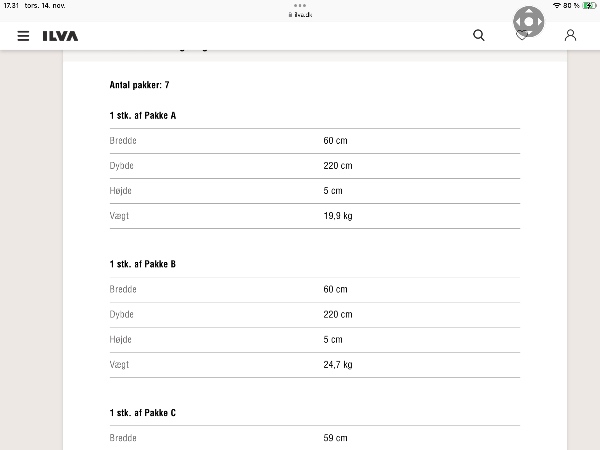The width and height of the screenshot is (600, 450).
Task: Click the 19,9 kg weight value
Action: pos(337,216)
